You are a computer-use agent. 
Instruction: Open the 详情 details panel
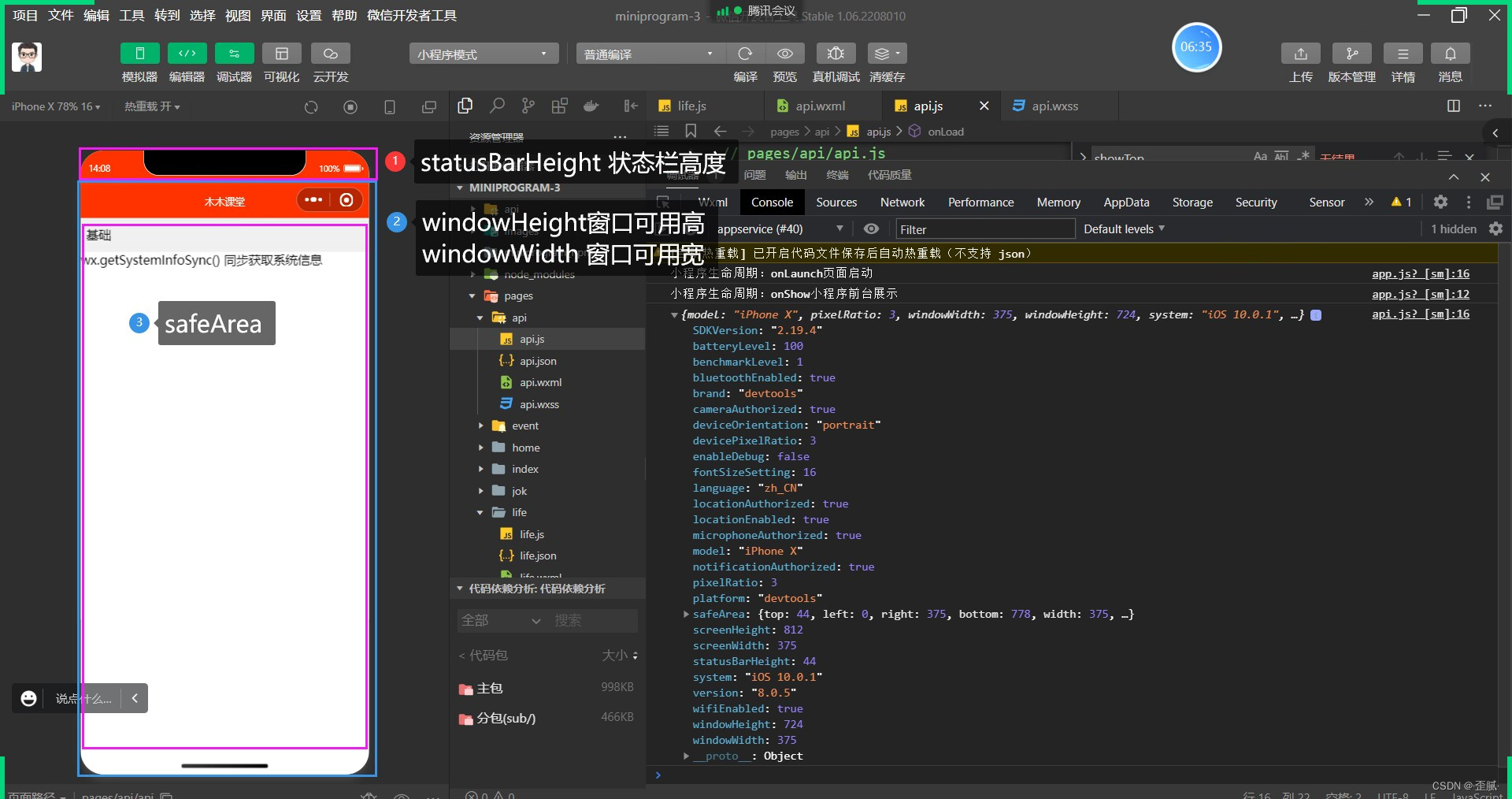click(1403, 54)
